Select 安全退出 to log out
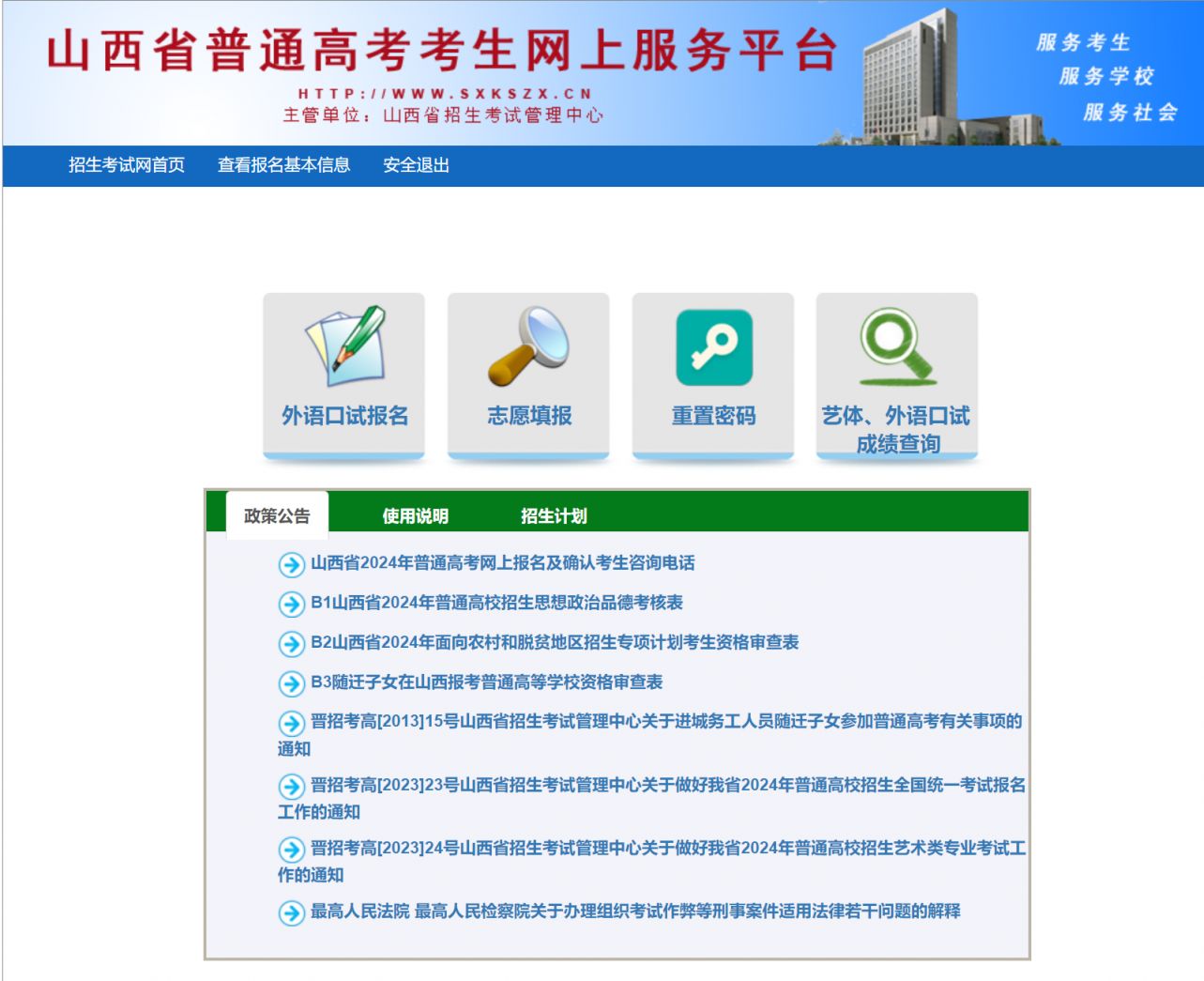 (x=416, y=165)
